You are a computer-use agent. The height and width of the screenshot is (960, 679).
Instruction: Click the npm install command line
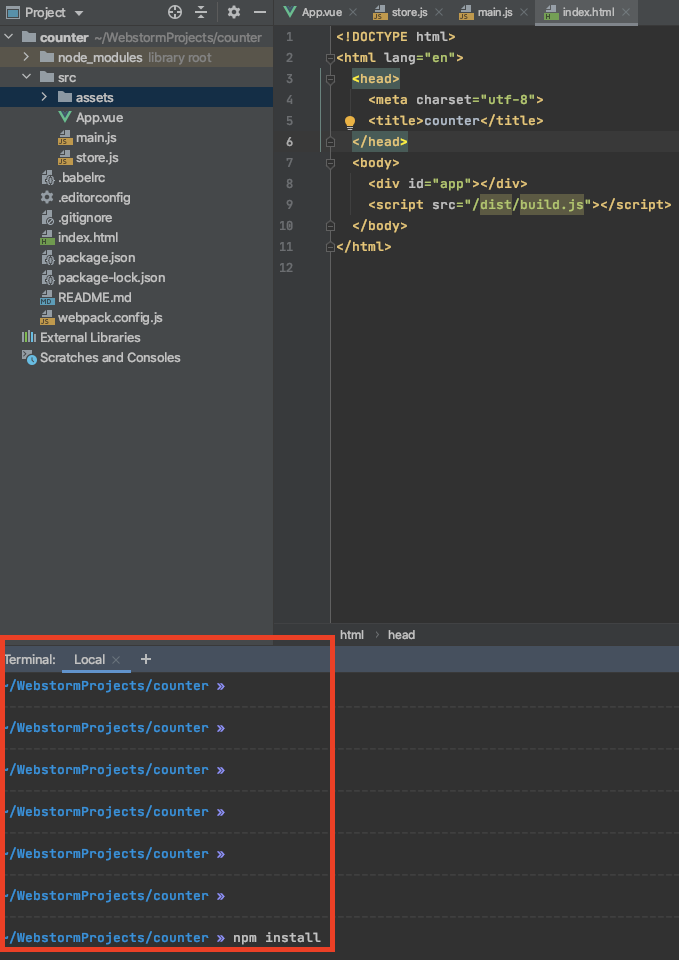(x=277, y=937)
